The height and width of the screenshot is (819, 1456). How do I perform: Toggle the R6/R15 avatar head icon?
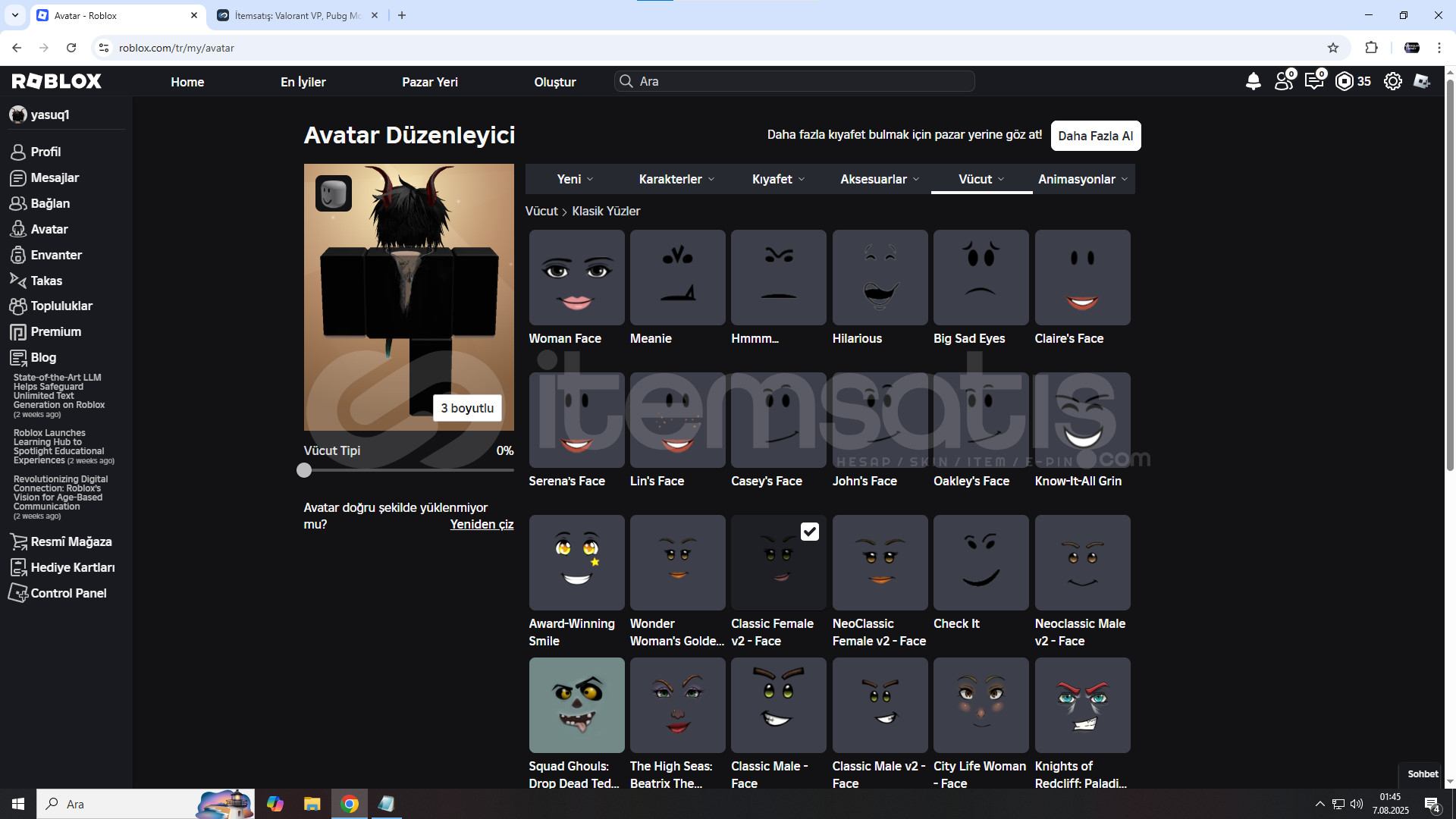click(x=334, y=193)
